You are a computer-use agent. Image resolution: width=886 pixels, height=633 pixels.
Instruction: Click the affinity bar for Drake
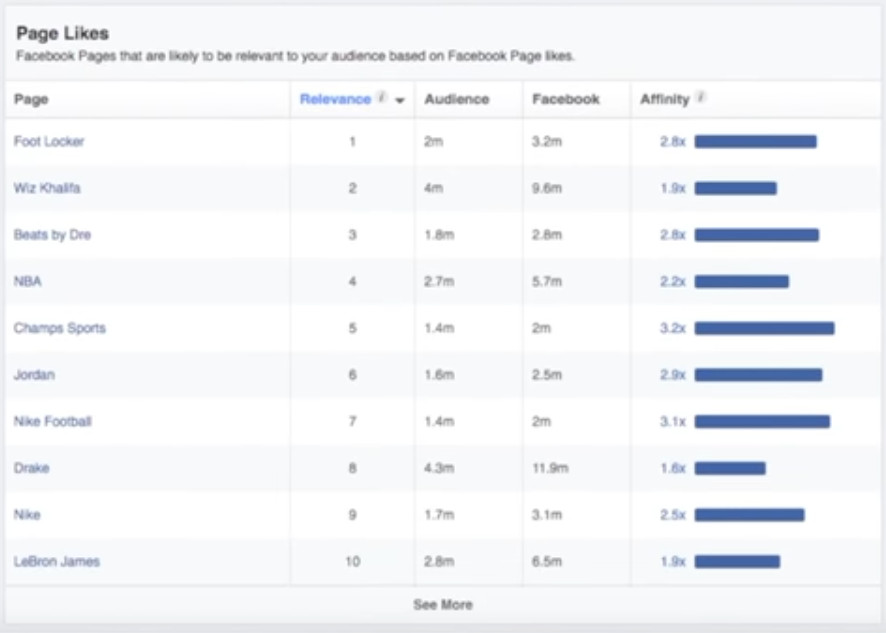pos(730,468)
